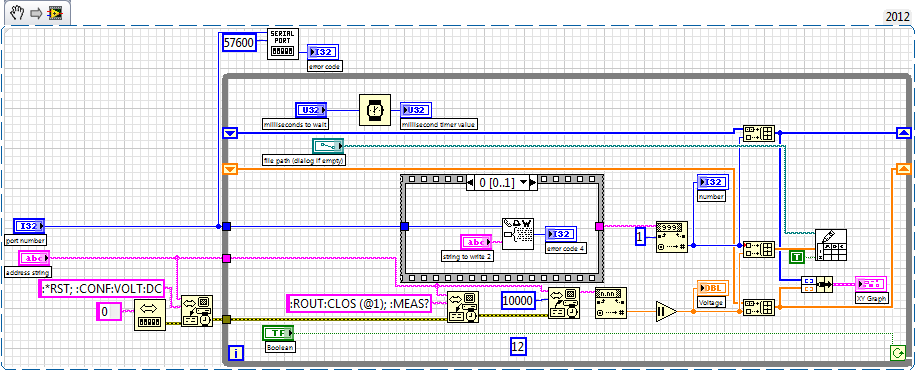Viewport: 916px width, 371px height.
Task: Click the LabVIEW VI snippet icon
Action: 55,12
